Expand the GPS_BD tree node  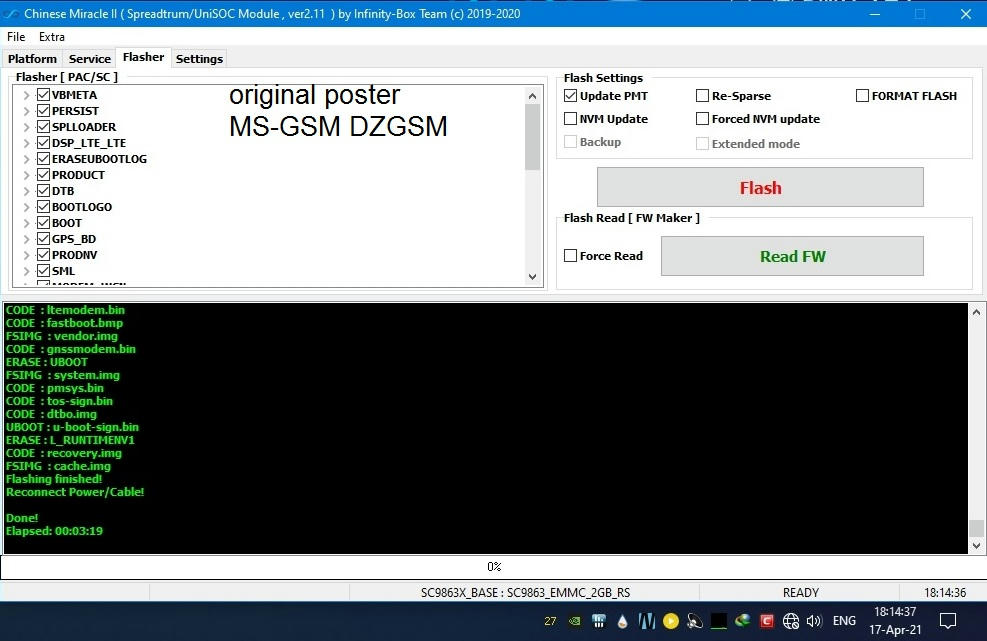coord(26,239)
